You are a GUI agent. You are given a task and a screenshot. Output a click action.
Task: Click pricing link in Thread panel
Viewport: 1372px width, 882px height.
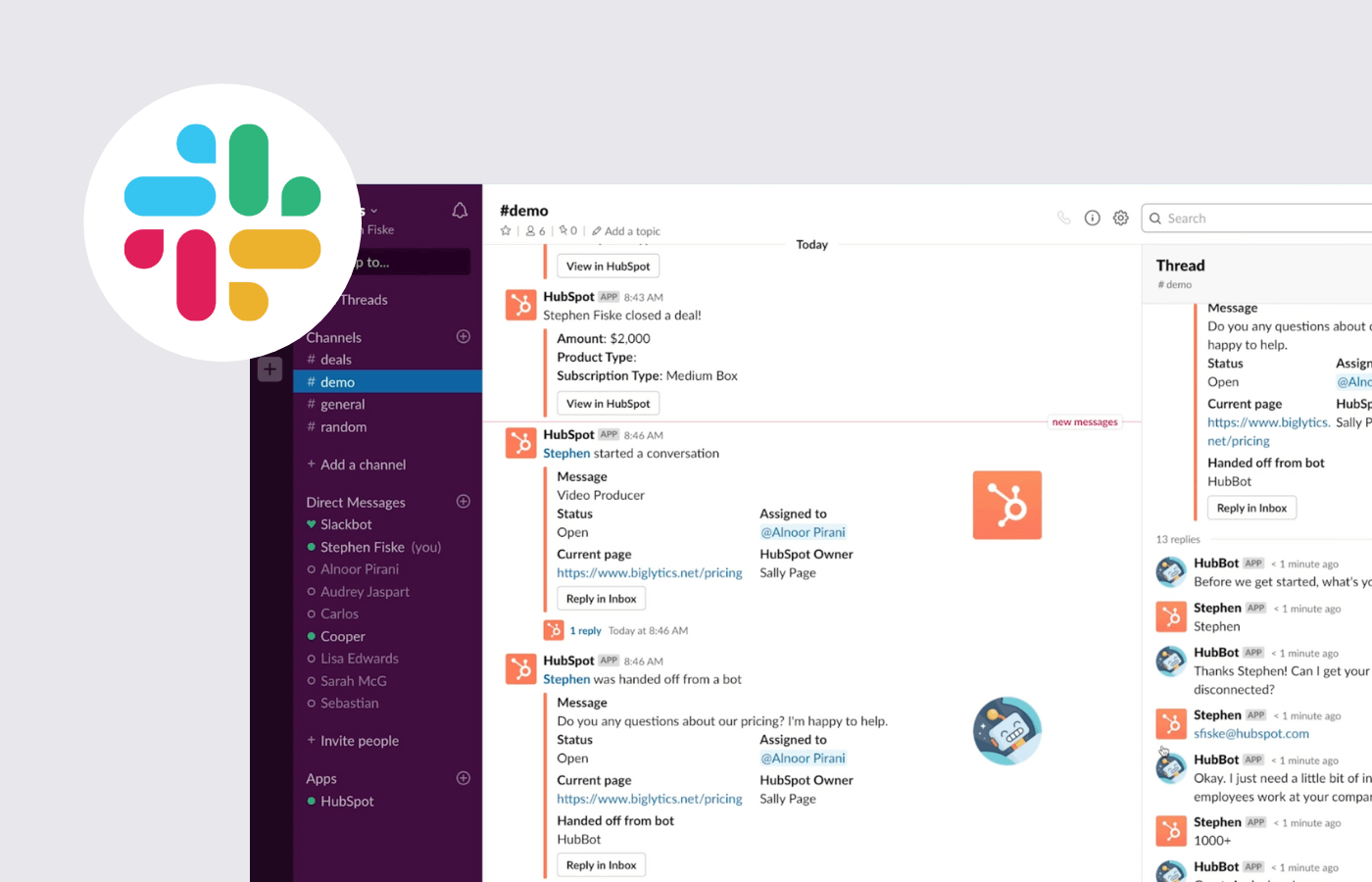1268,432
